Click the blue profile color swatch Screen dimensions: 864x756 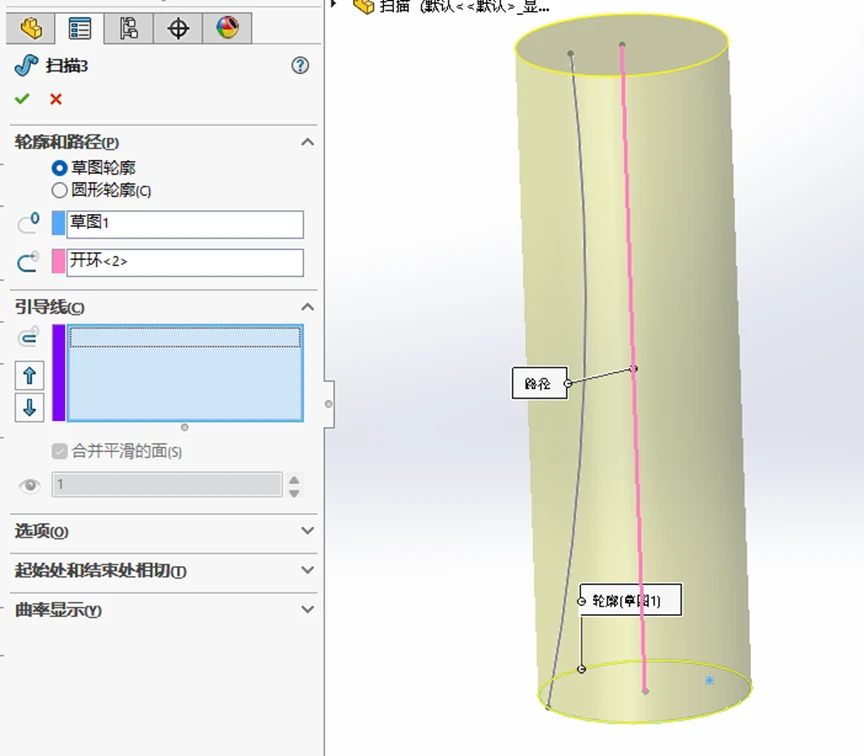click(x=58, y=223)
